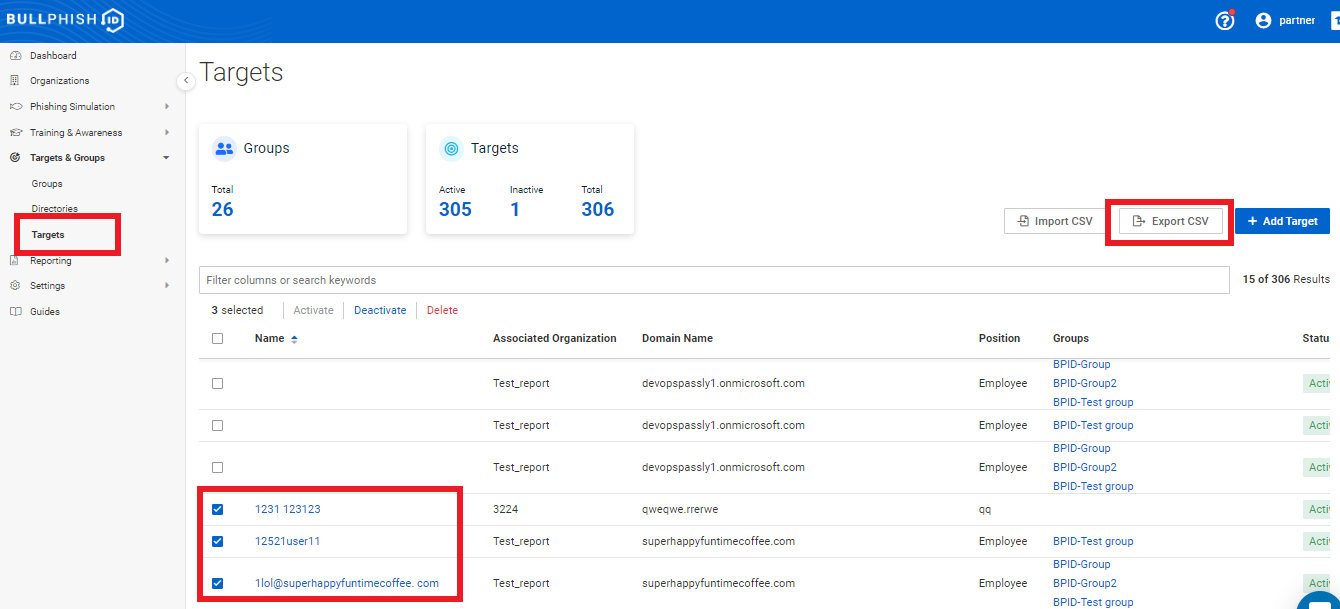Sort by the Domain Name column header

677,339
